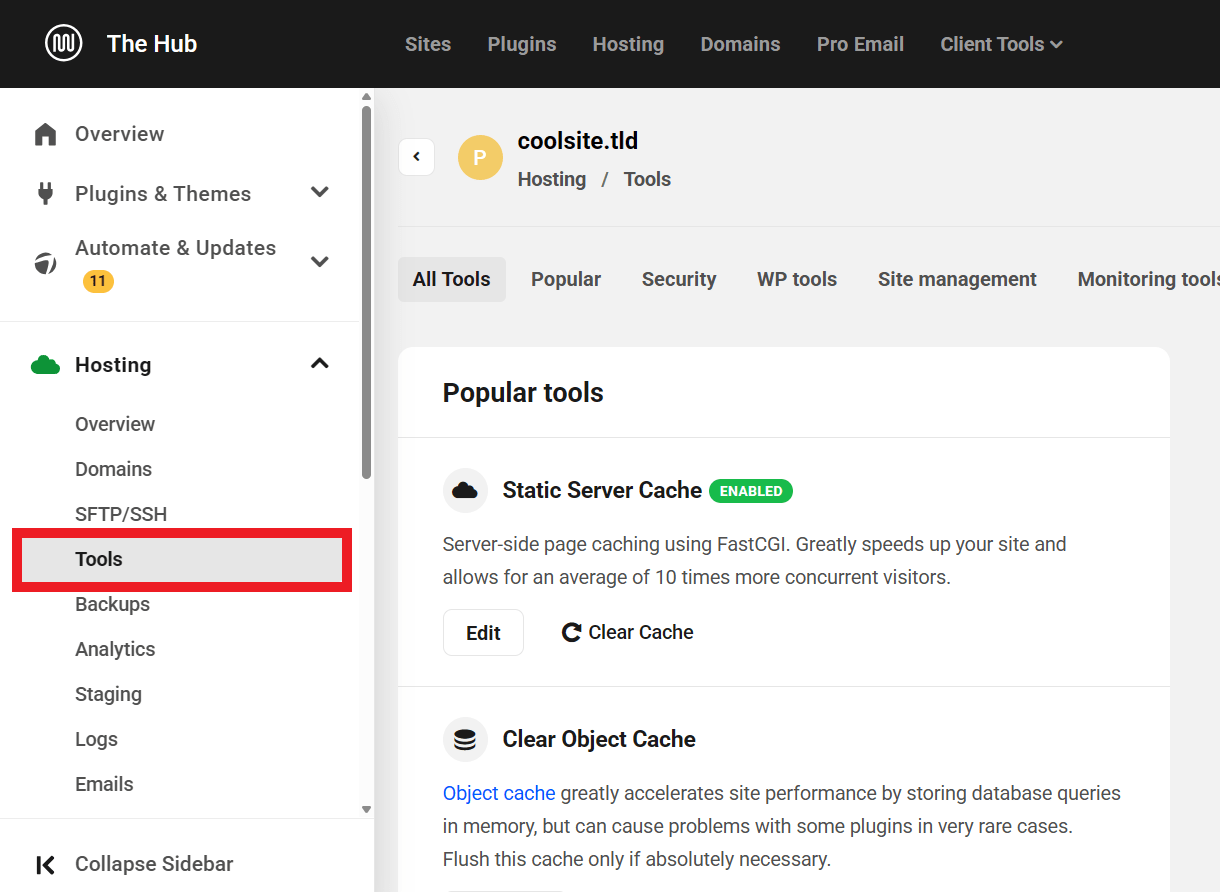
Task: Switch to the Site management tab
Action: [x=957, y=279]
